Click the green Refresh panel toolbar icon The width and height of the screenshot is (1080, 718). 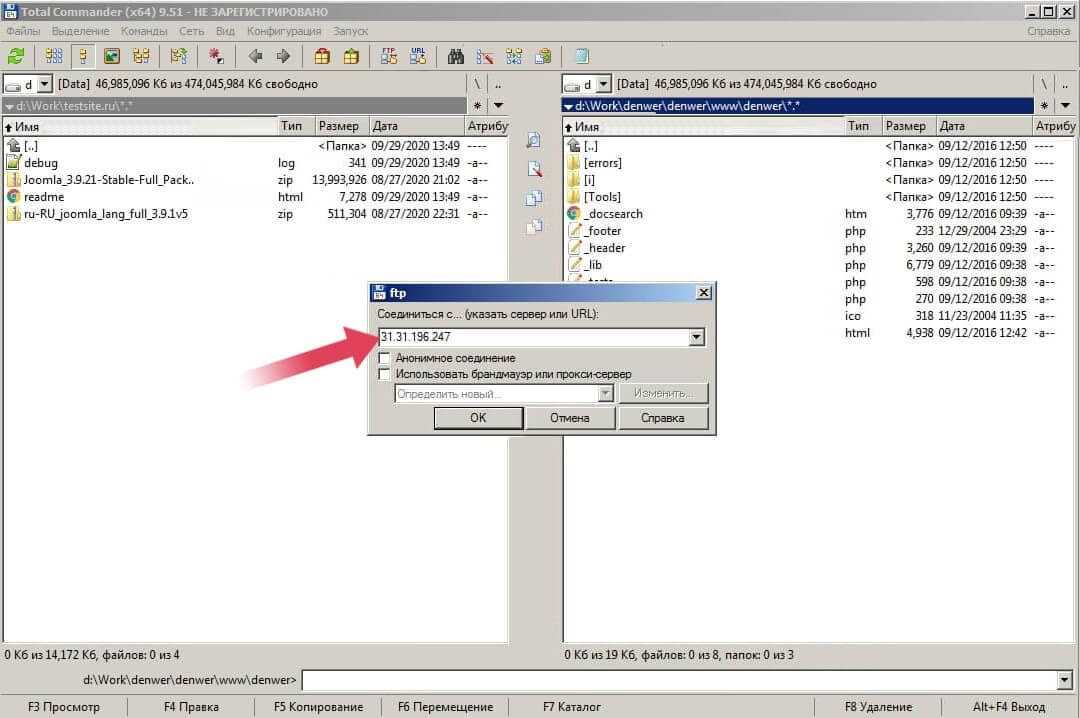click(16, 56)
